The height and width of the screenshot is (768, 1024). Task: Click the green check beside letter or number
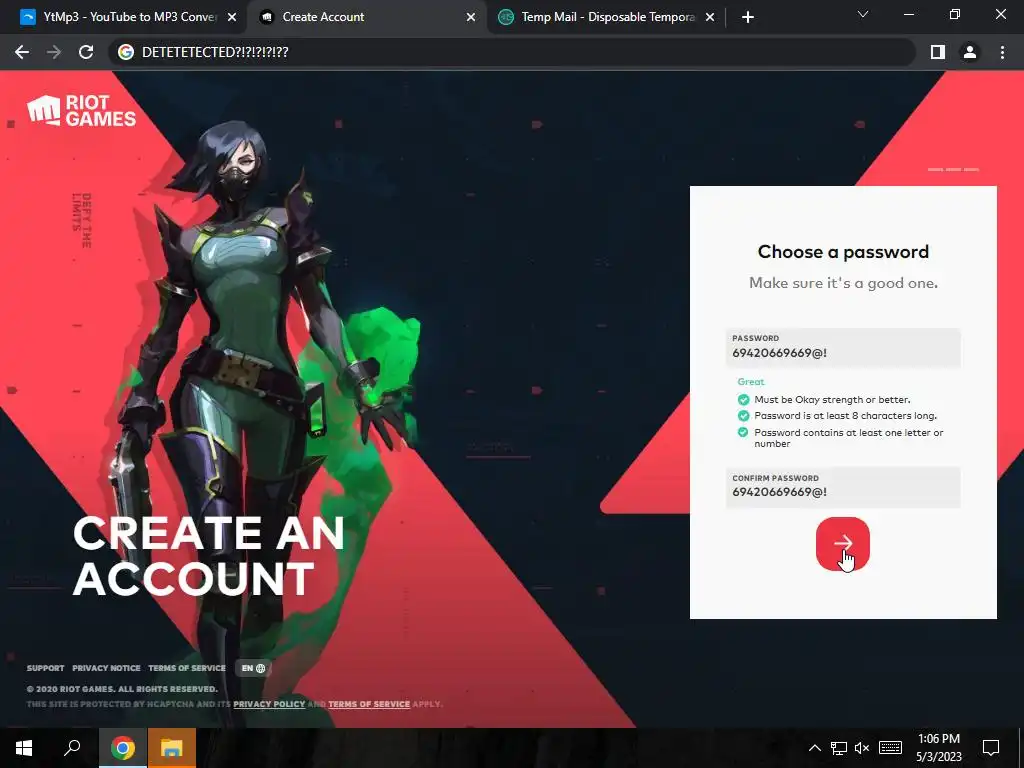(743, 432)
